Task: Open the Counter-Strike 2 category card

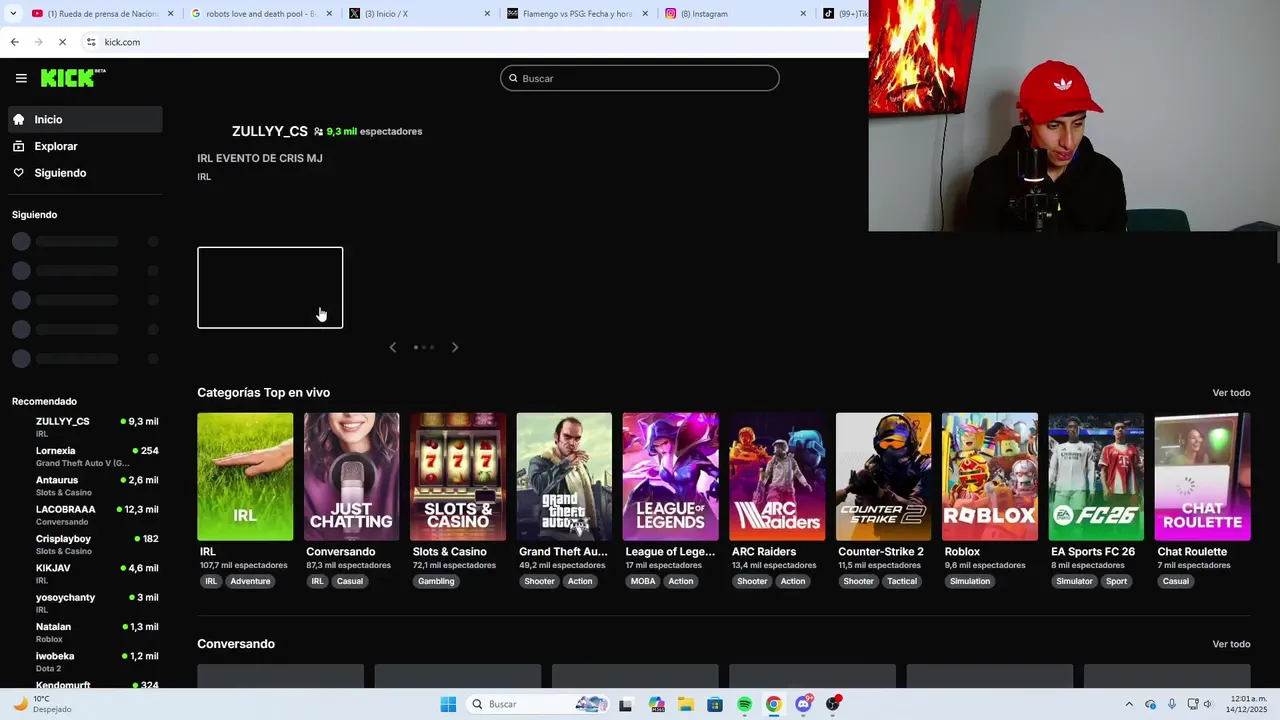Action: click(x=883, y=477)
